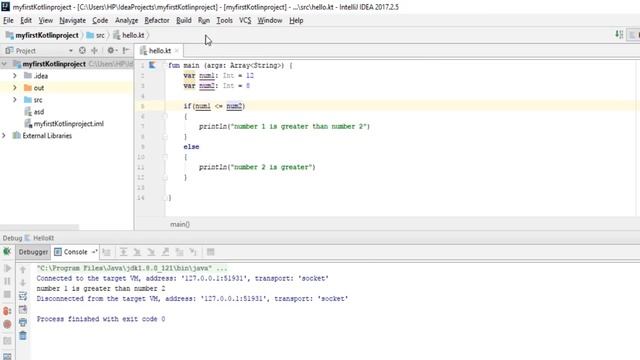Click the Hide Project panel icon

pos(126,51)
